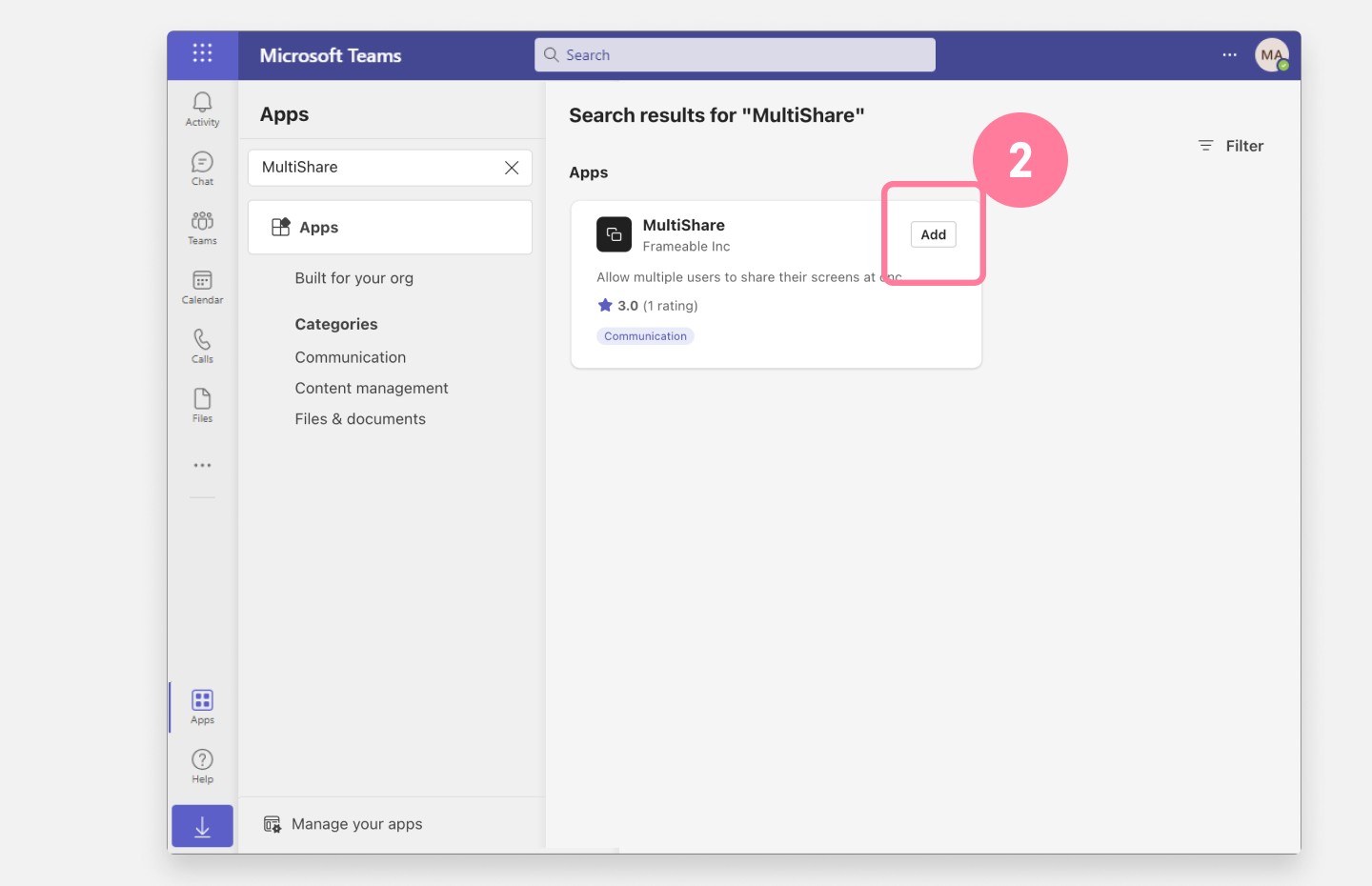Open the top-right more options ellipsis
The height and width of the screenshot is (886, 1372).
pos(1229,54)
